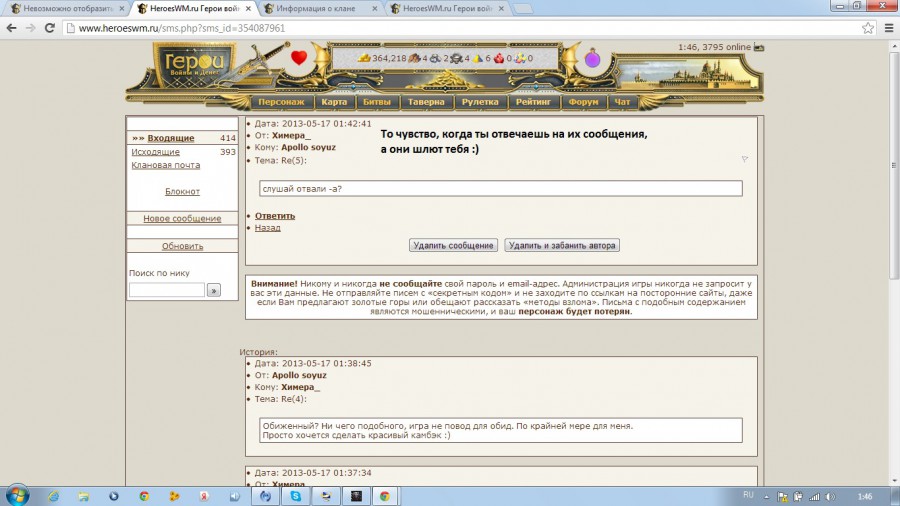Screen dimensions: 900x506
Task: Click the mercury resource icon
Action: [456, 58]
